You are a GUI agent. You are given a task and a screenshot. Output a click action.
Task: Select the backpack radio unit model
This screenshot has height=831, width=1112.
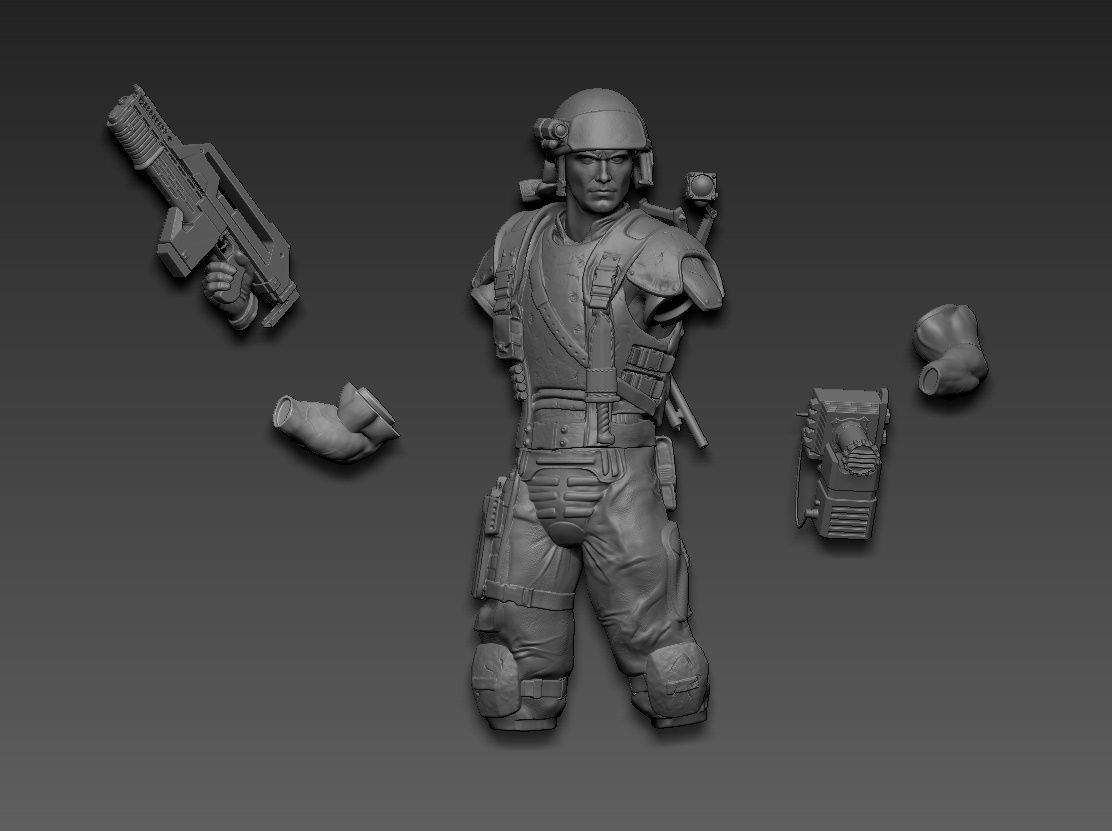pos(843,463)
